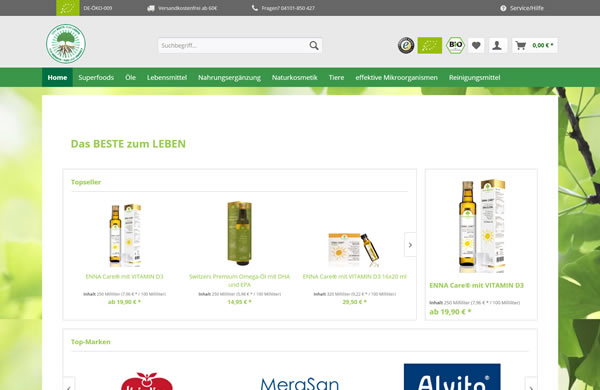
Task: Open first Topseller ENNA Care Vitamin D3 image
Action: pos(125,235)
